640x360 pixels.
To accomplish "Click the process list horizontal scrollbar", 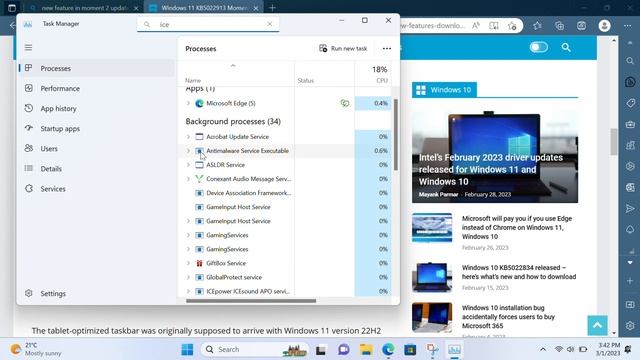I will 251,301.
